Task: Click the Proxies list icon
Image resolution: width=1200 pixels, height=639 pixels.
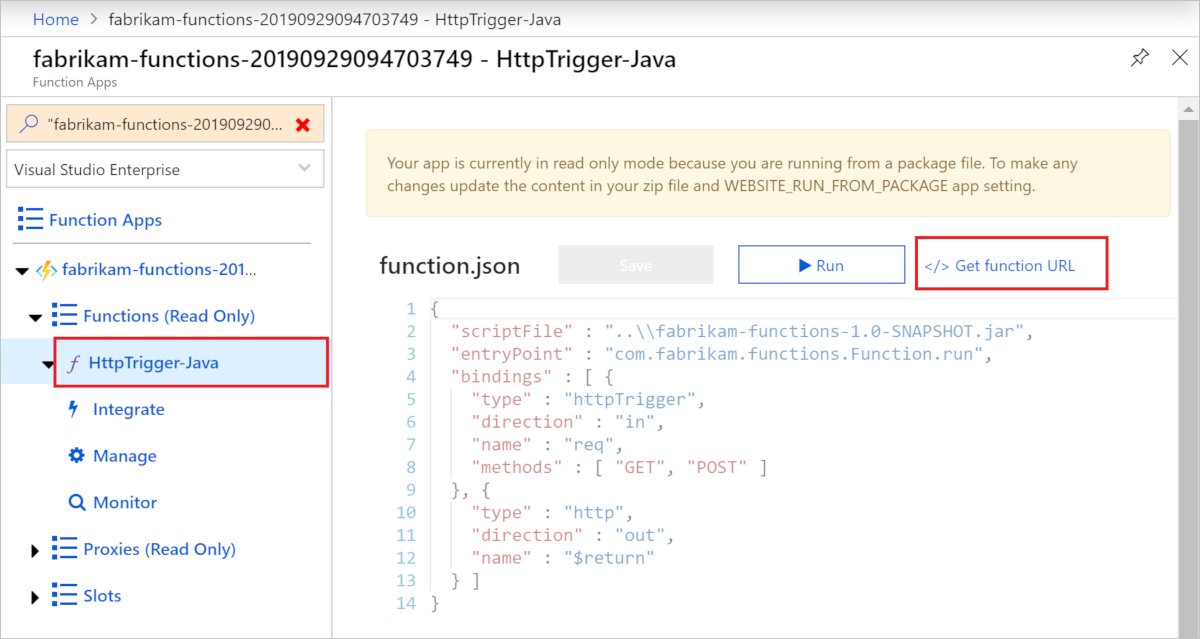Action: click(64, 549)
